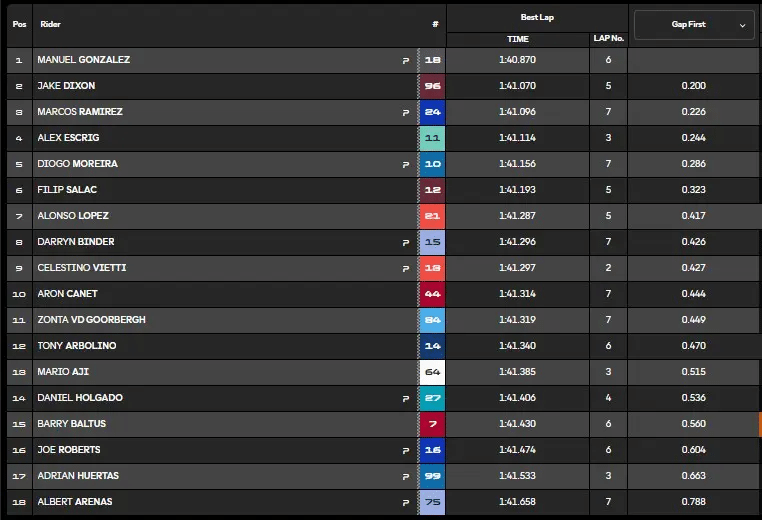The height and width of the screenshot is (520, 762).
Task: Select rider Aron Canet's name
Action: 67,294
